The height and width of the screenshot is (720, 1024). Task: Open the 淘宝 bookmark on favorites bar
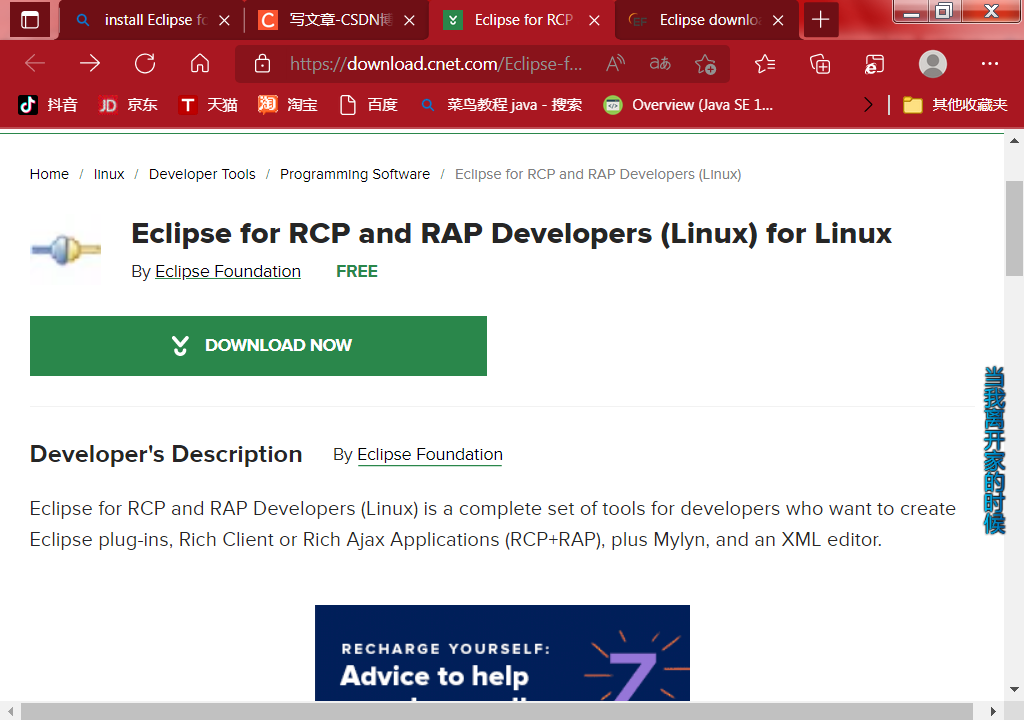click(287, 104)
